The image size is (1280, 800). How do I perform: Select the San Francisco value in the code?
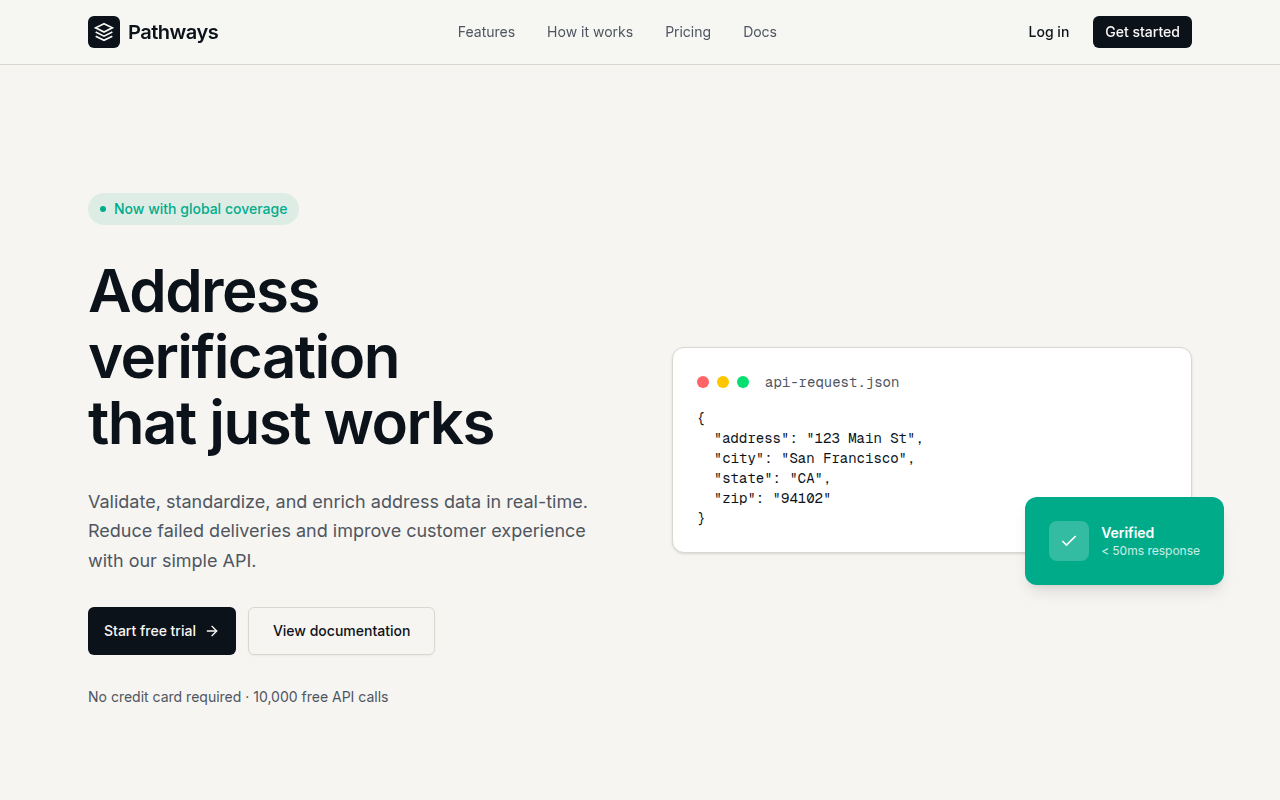point(845,458)
